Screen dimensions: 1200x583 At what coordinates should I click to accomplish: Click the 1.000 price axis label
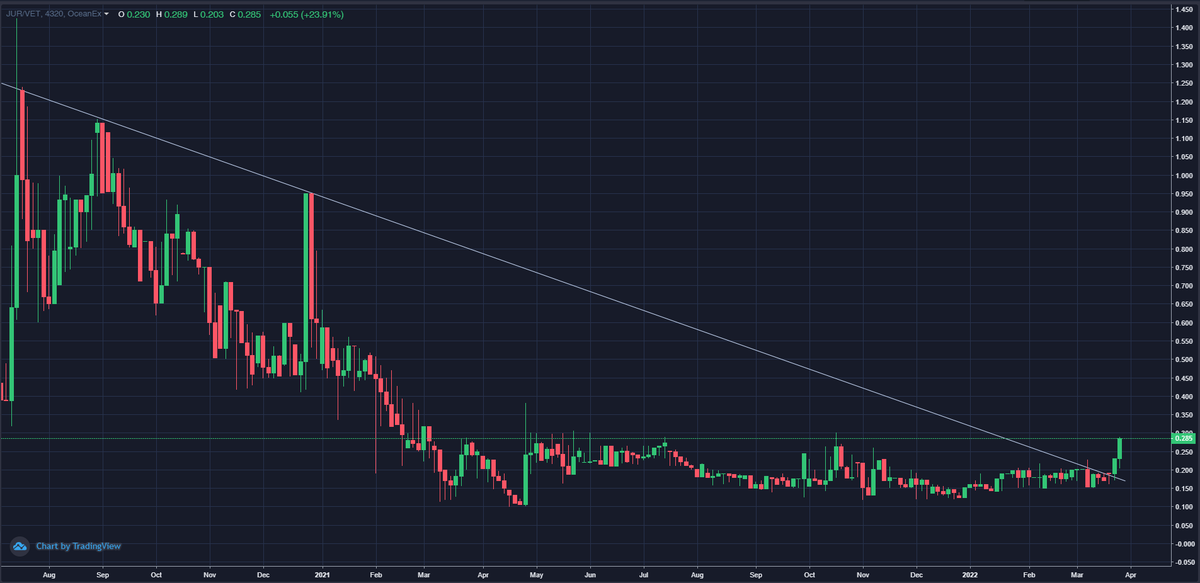(1185, 175)
